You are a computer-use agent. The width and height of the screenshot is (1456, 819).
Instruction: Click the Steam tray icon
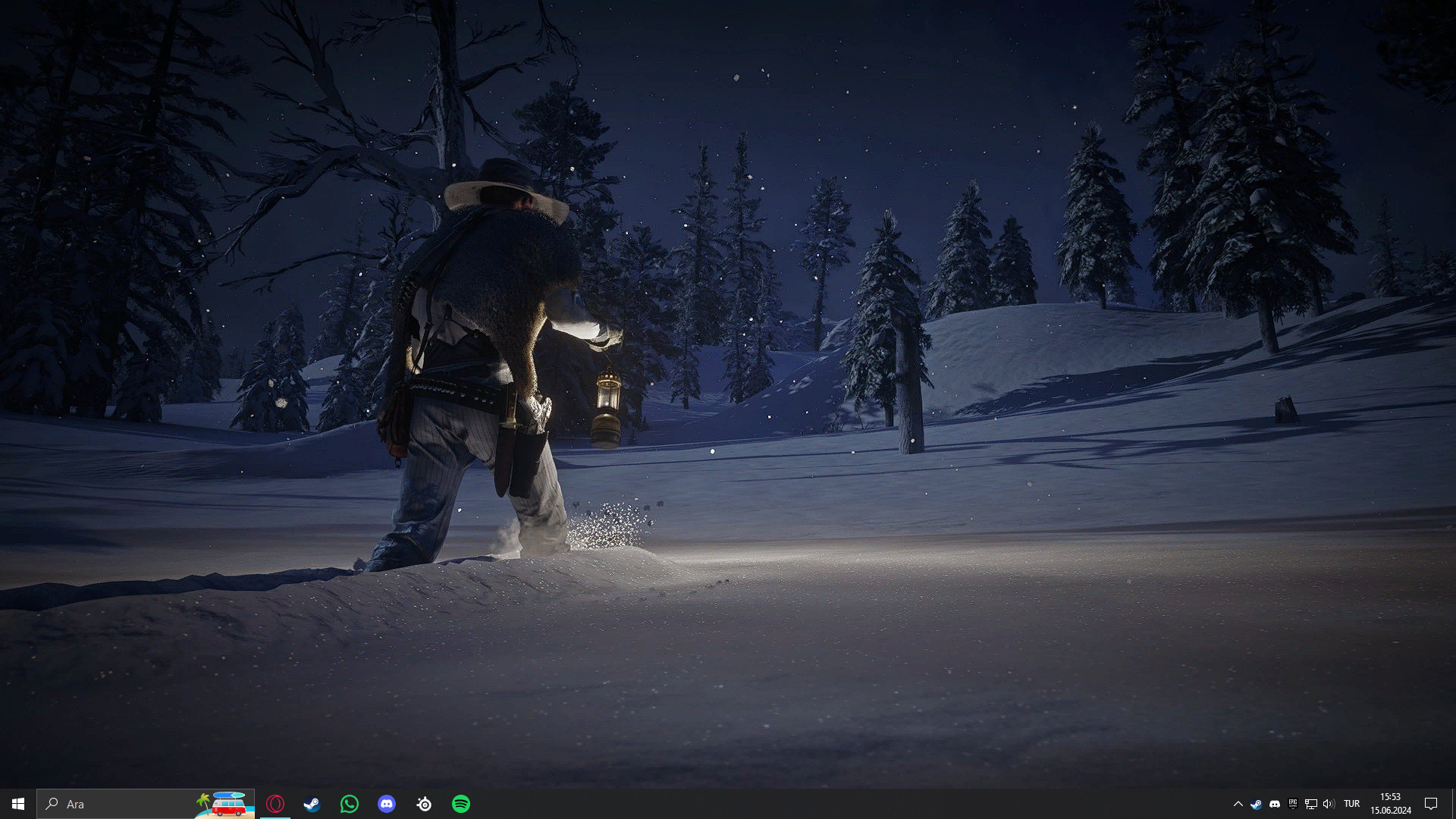1257,804
